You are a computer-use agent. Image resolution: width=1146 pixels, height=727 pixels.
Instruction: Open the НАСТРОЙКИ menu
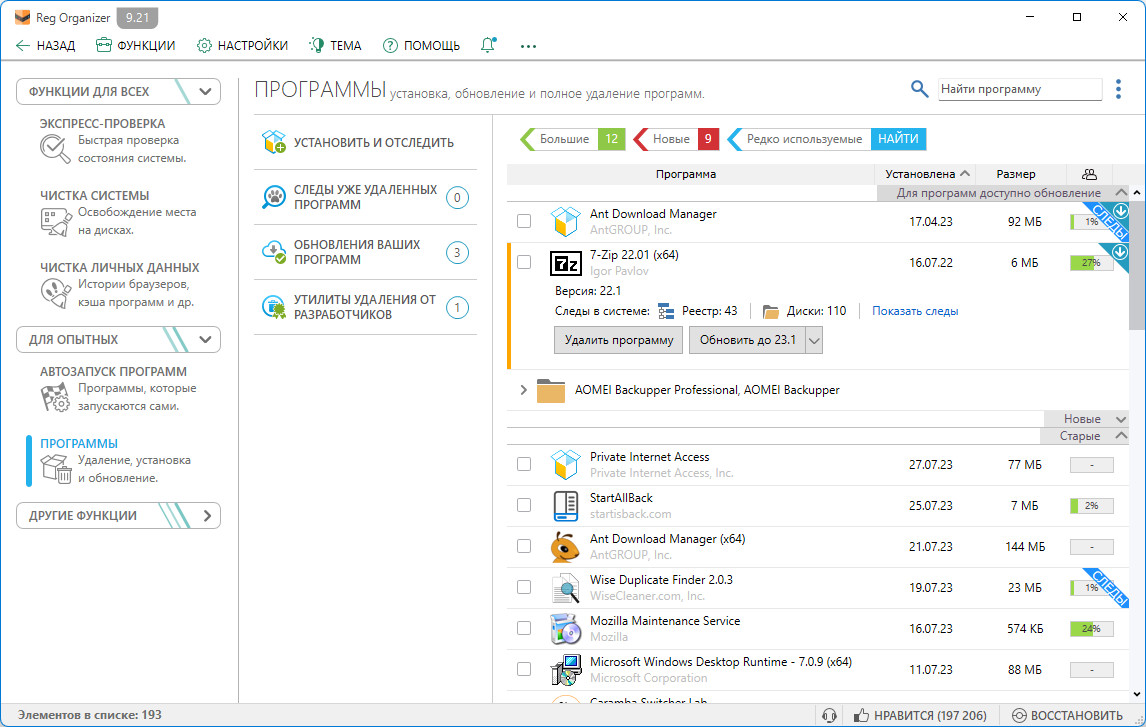pos(243,45)
